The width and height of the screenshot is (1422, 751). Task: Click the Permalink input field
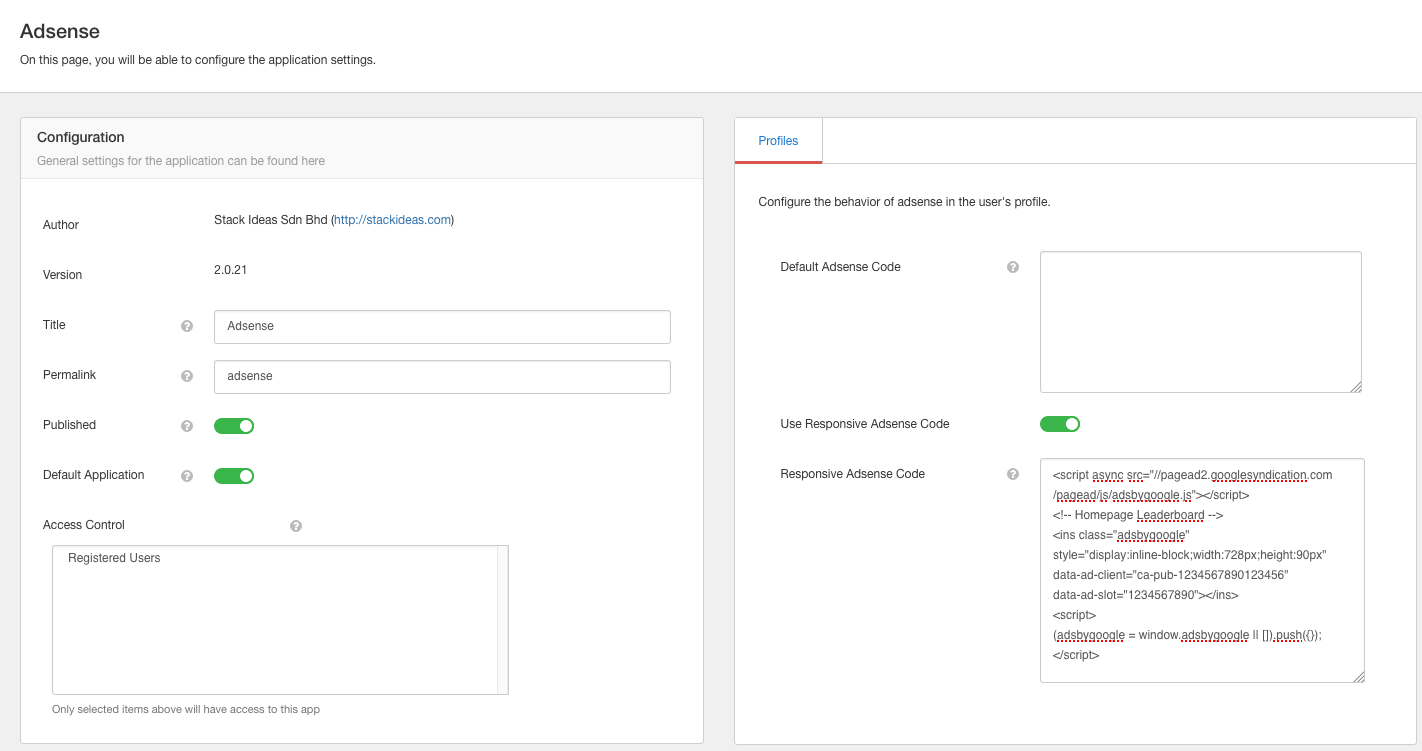click(442, 377)
